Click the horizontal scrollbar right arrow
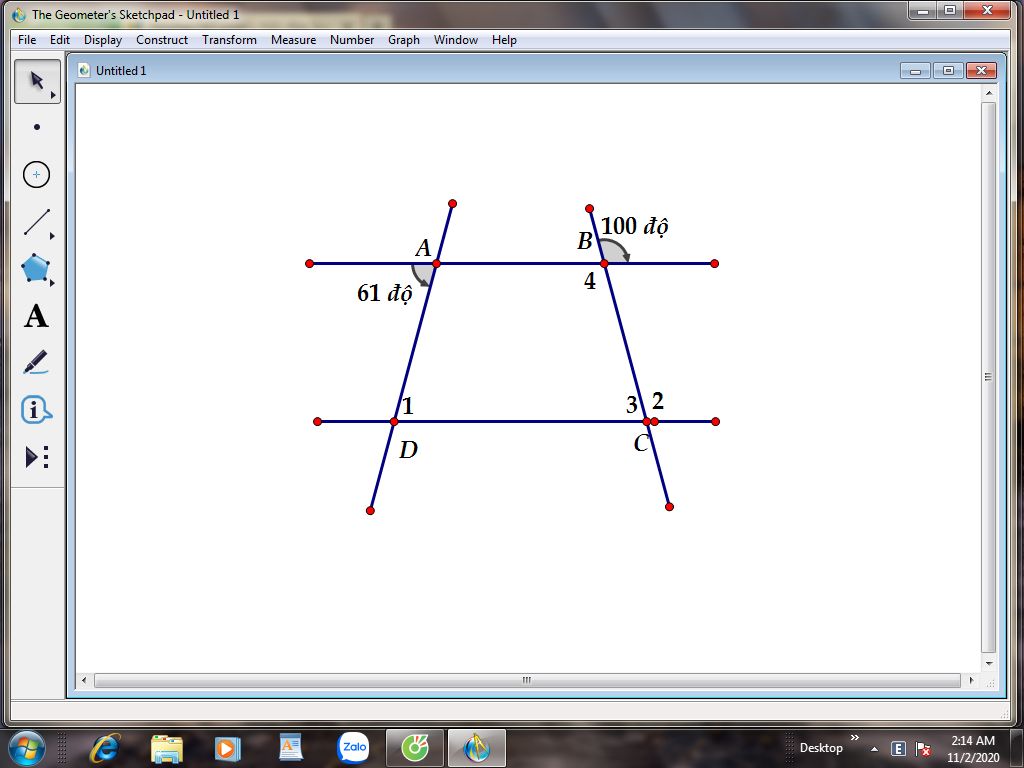The width and height of the screenshot is (1024, 768). pos(971,680)
